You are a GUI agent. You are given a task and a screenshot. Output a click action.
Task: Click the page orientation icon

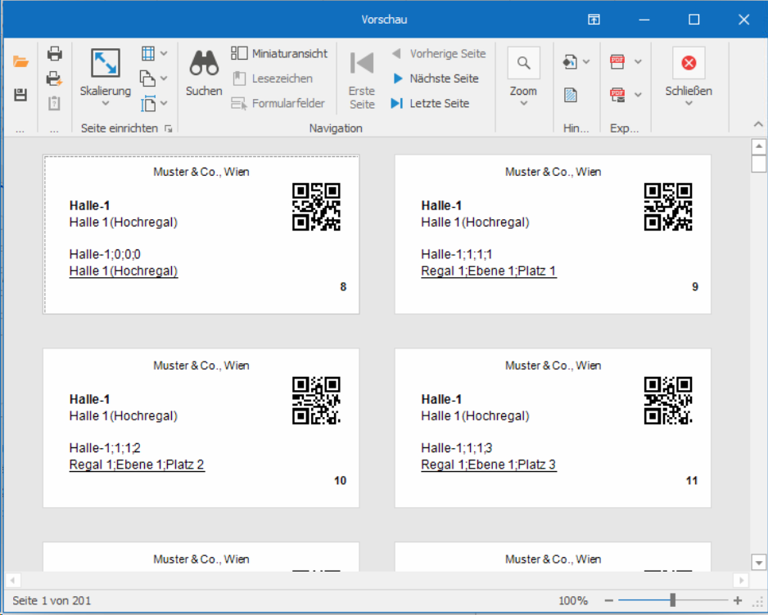click(x=148, y=78)
